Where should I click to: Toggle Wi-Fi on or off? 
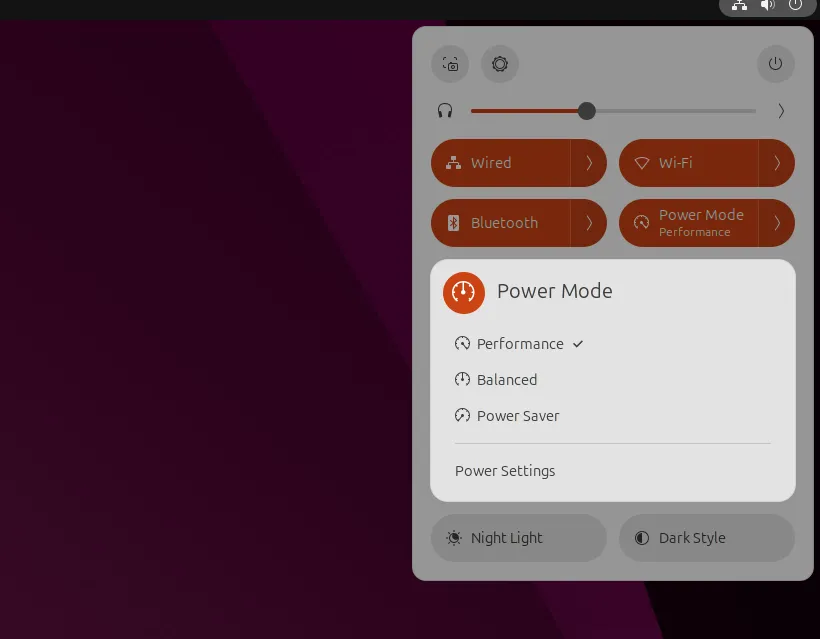[689, 163]
